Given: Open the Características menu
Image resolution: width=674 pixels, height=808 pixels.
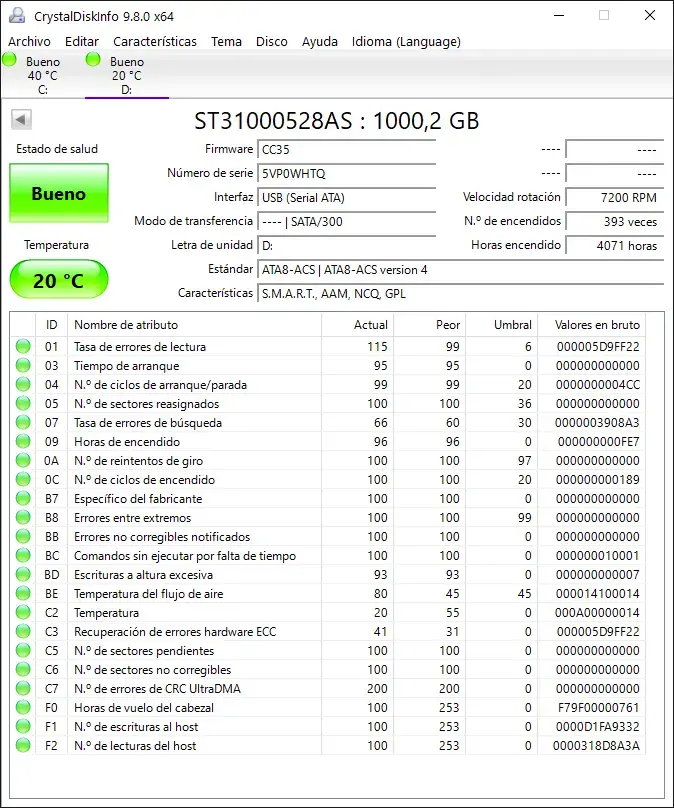Looking at the screenshot, I should click(x=155, y=42).
